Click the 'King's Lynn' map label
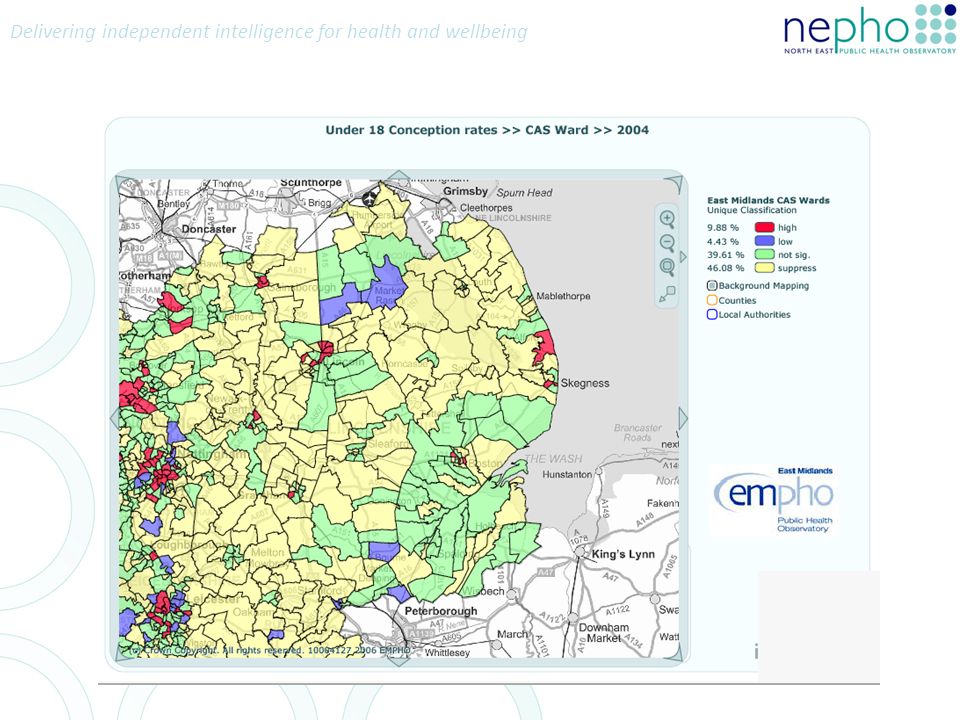The width and height of the screenshot is (960, 720). pos(623,554)
